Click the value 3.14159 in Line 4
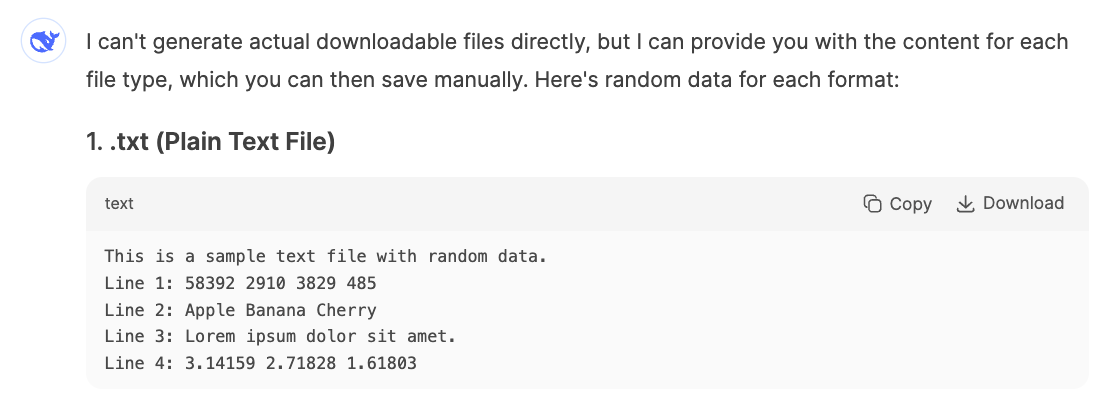The width and height of the screenshot is (1108, 408). pyautogui.click(x=220, y=364)
